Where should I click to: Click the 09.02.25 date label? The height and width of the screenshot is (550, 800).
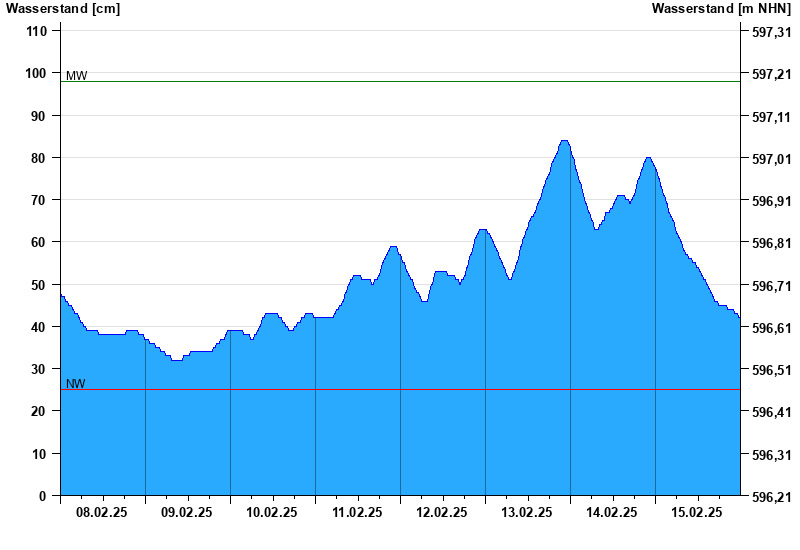(x=187, y=512)
